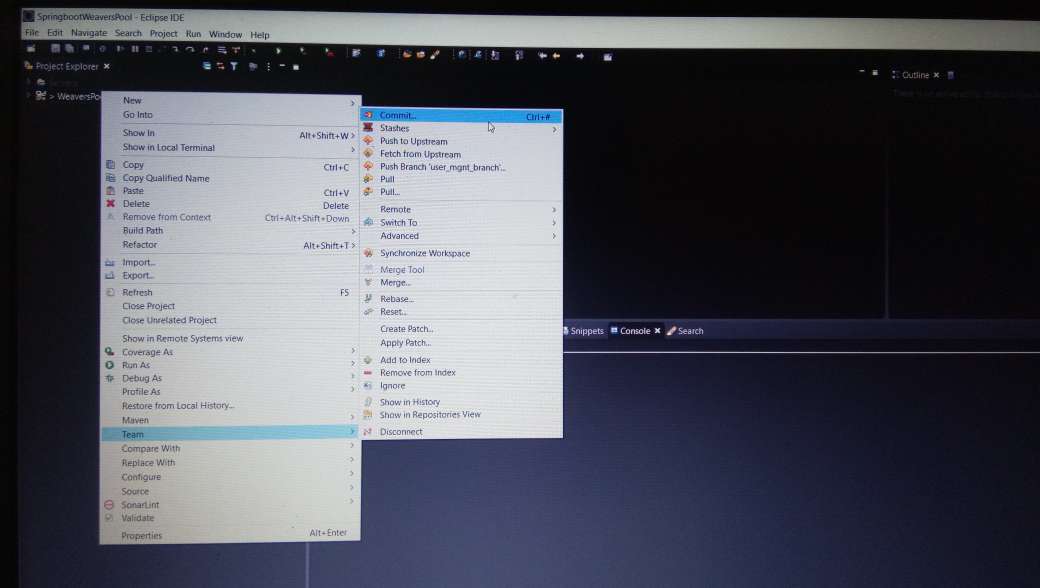Click the Step Over toolbar icon
The image size is (1040, 588).
(x=190, y=50)
